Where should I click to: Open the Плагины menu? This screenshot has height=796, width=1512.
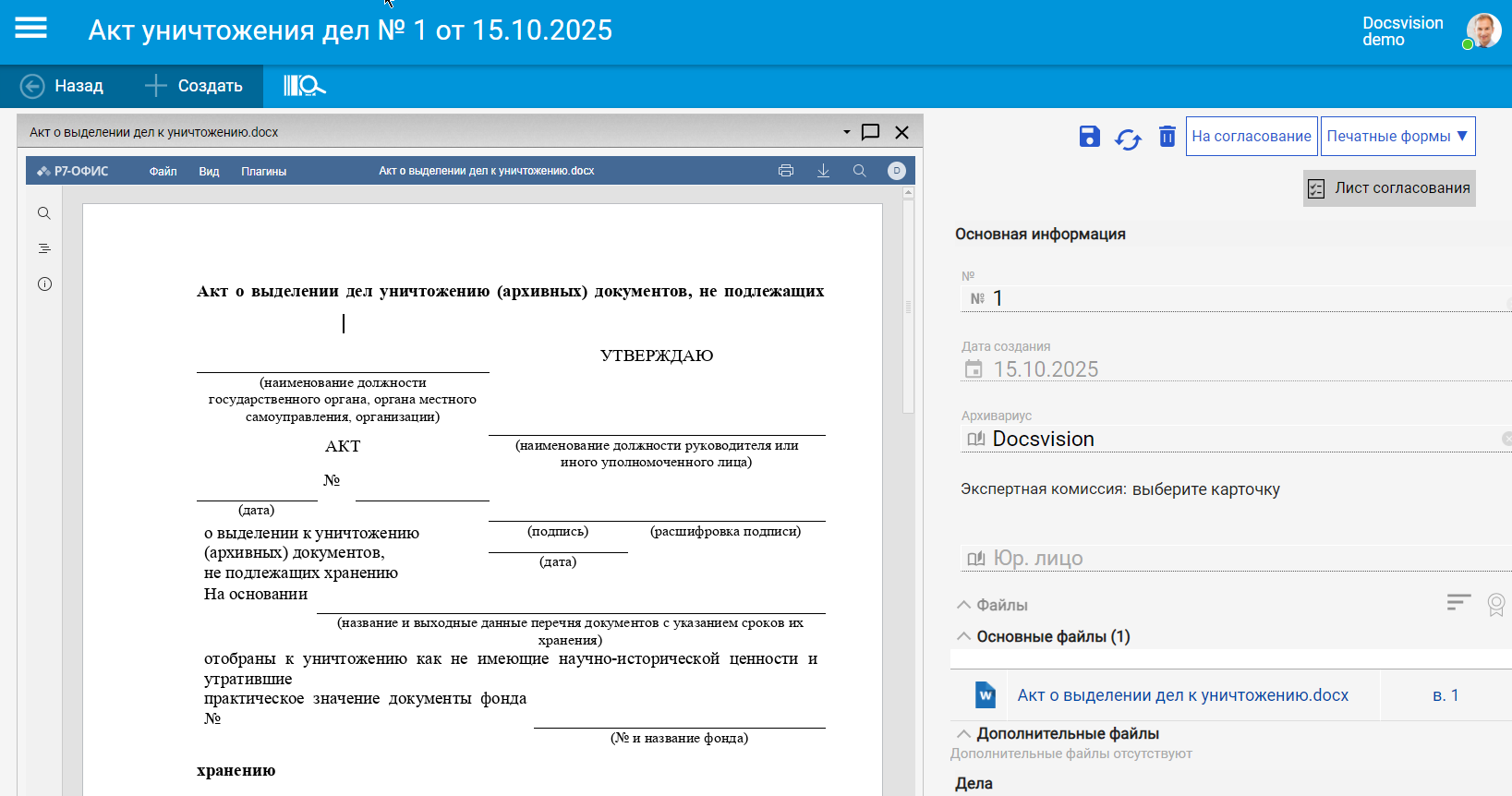263,171
